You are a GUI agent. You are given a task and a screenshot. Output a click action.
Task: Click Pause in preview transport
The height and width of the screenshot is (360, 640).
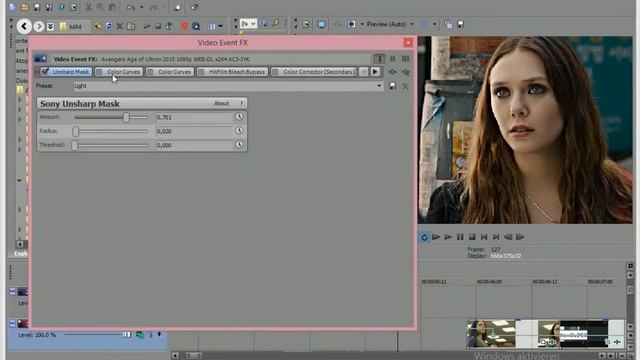pos(460,237)
